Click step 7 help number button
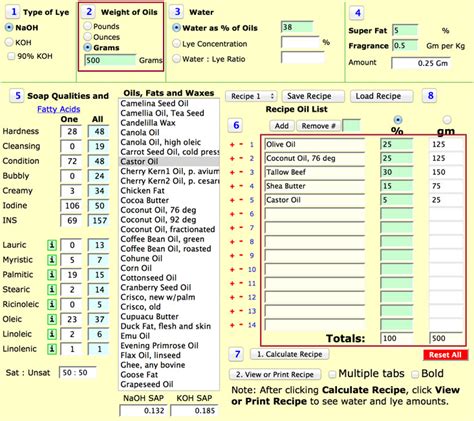 237,354
